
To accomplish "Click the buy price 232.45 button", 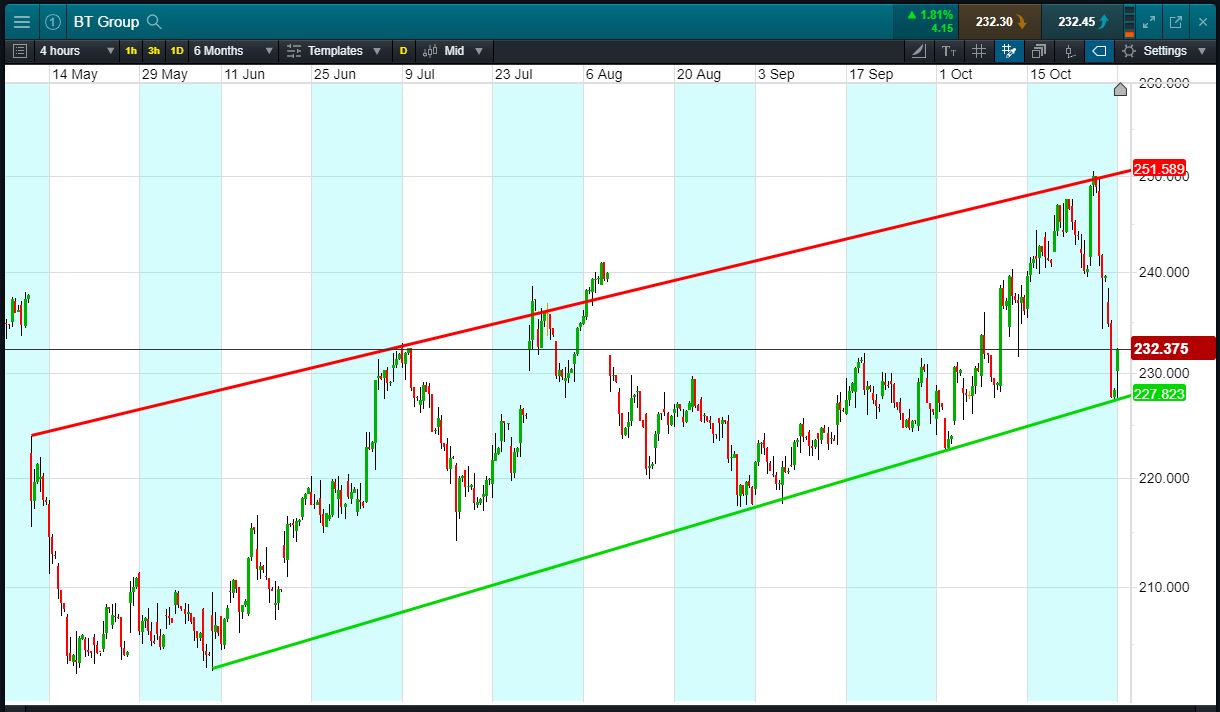I will pos(1081,21).
